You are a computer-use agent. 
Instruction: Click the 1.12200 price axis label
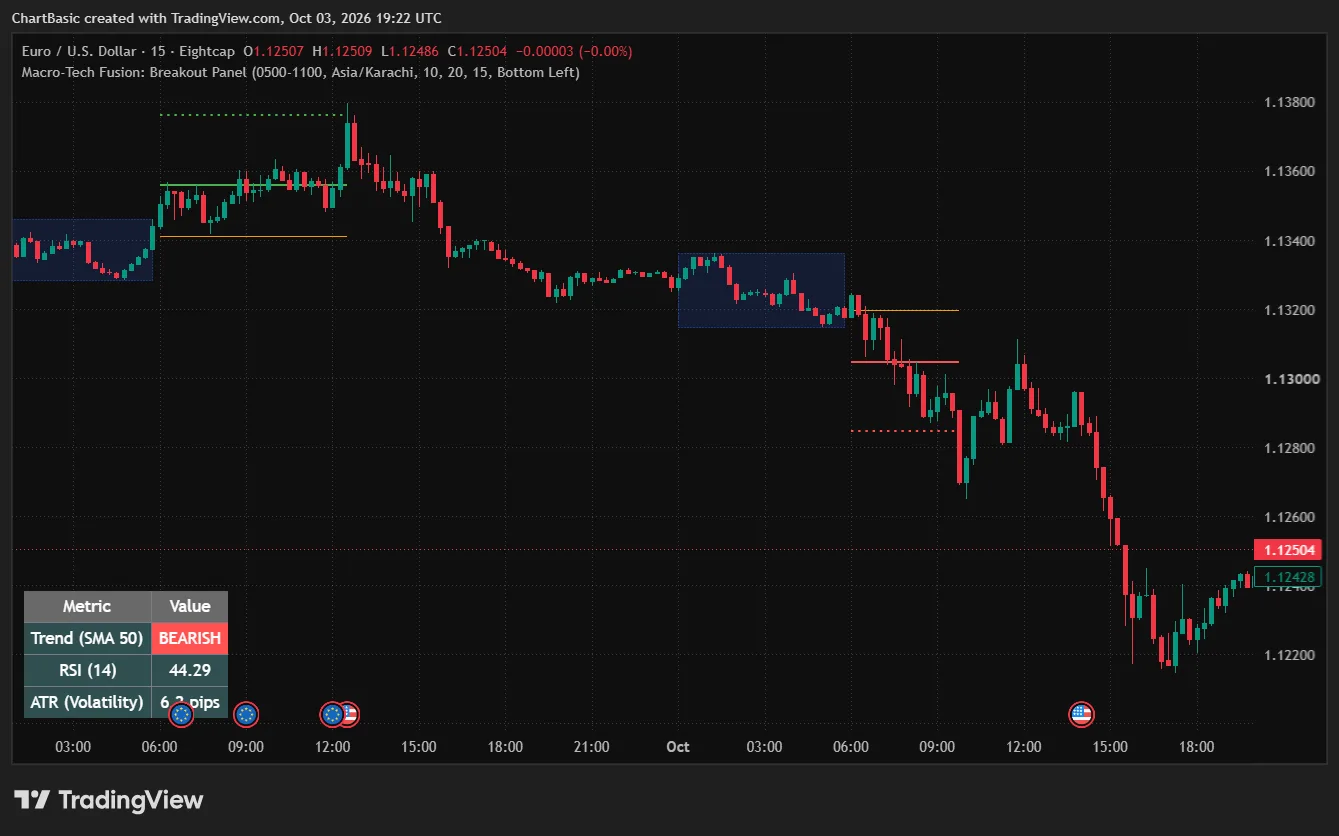[1288, 655]
